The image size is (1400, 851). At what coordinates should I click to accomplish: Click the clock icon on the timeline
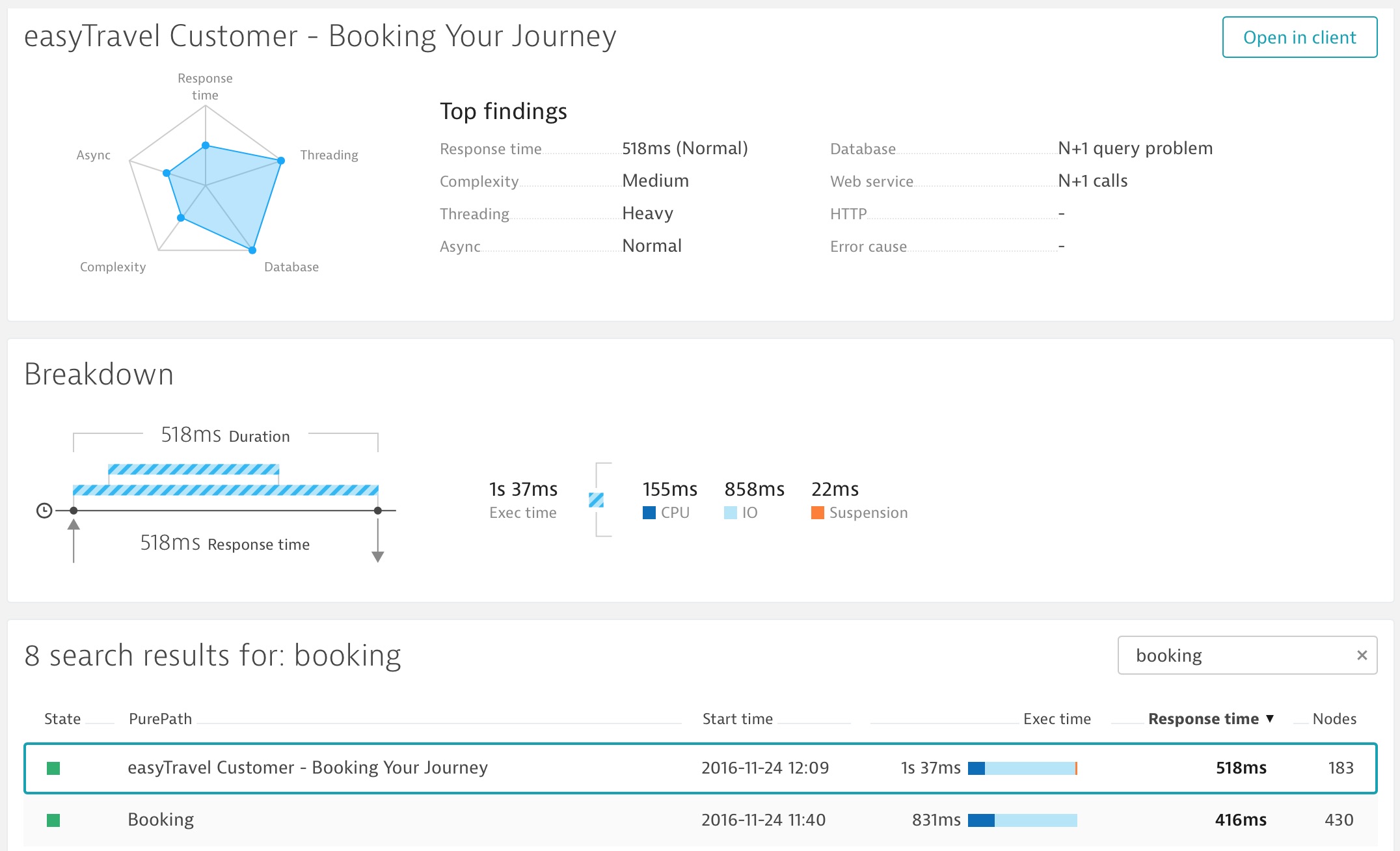click(x=44, y=511)
